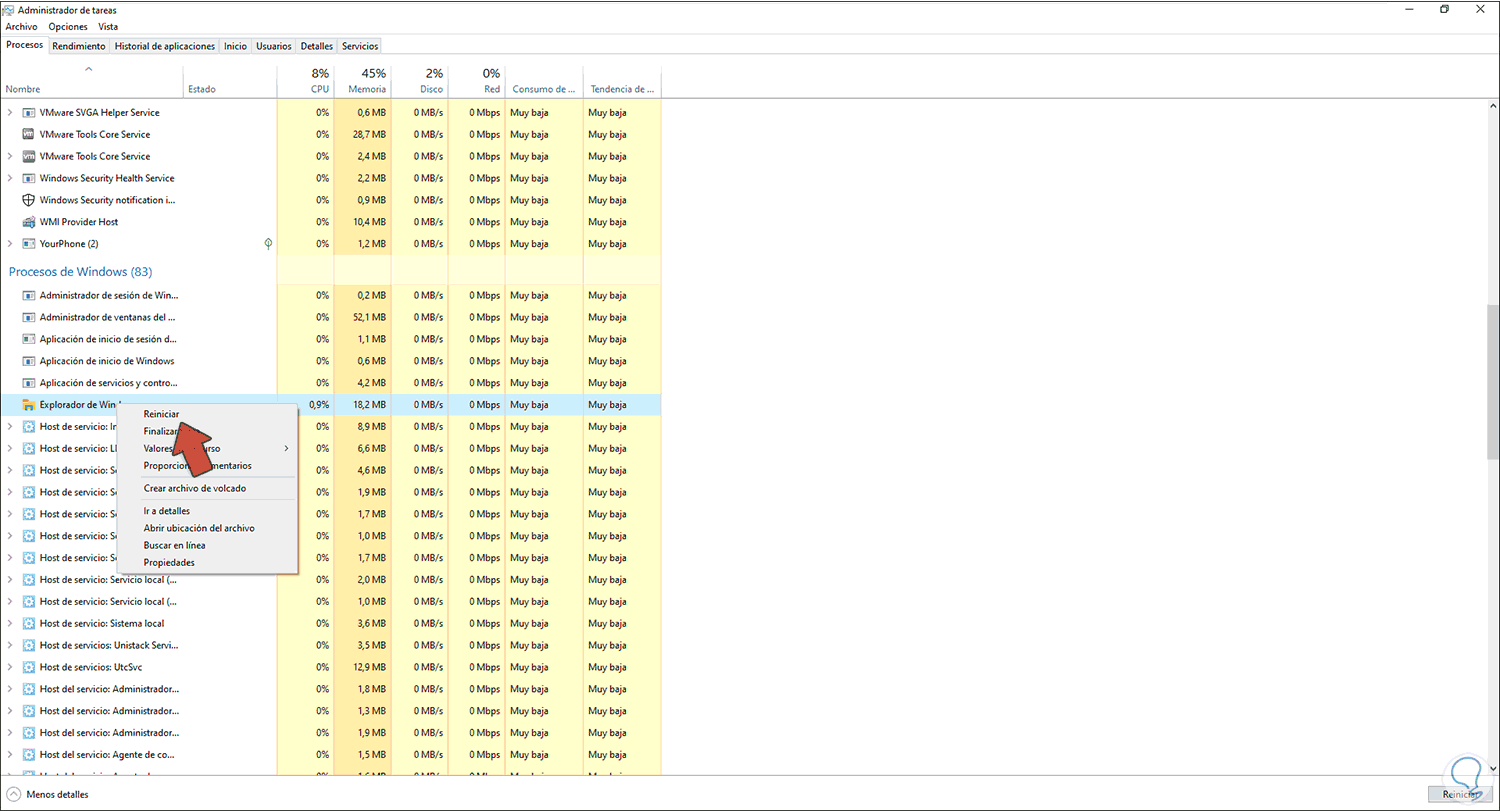This screenshot has height=811, width=1500.
Task: Click the Explorador de Windows folder icon
Action: [x=29, y=405]
